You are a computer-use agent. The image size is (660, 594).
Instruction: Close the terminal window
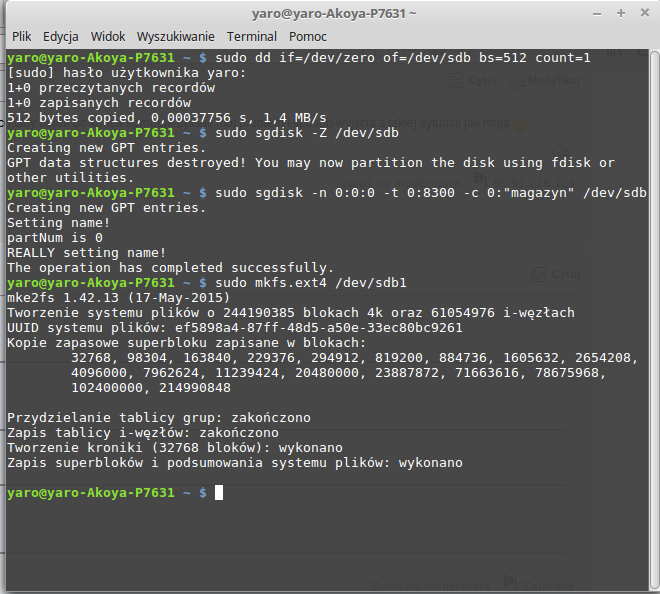(644, 13)
